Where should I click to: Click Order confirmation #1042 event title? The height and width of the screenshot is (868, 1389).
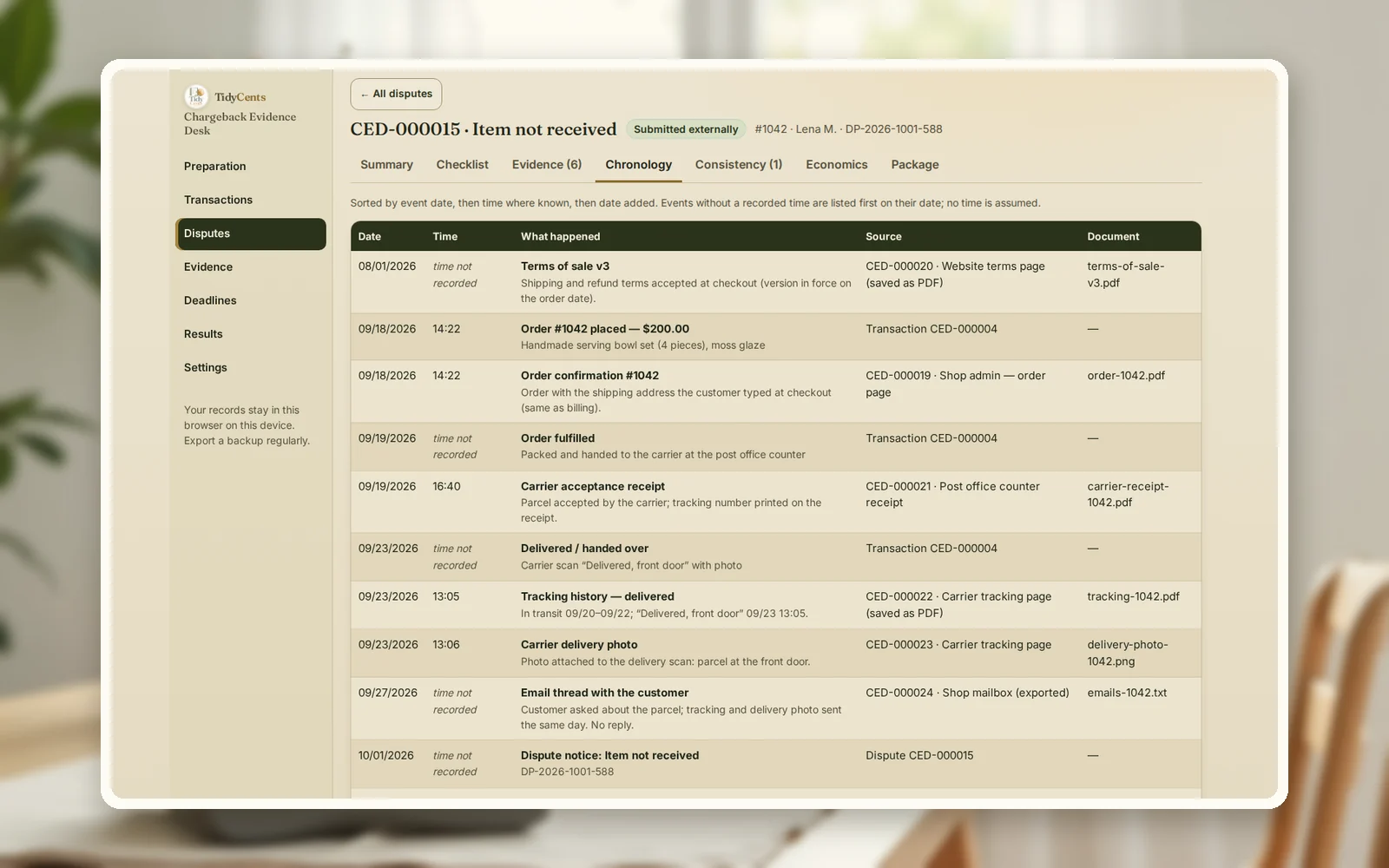589,376
